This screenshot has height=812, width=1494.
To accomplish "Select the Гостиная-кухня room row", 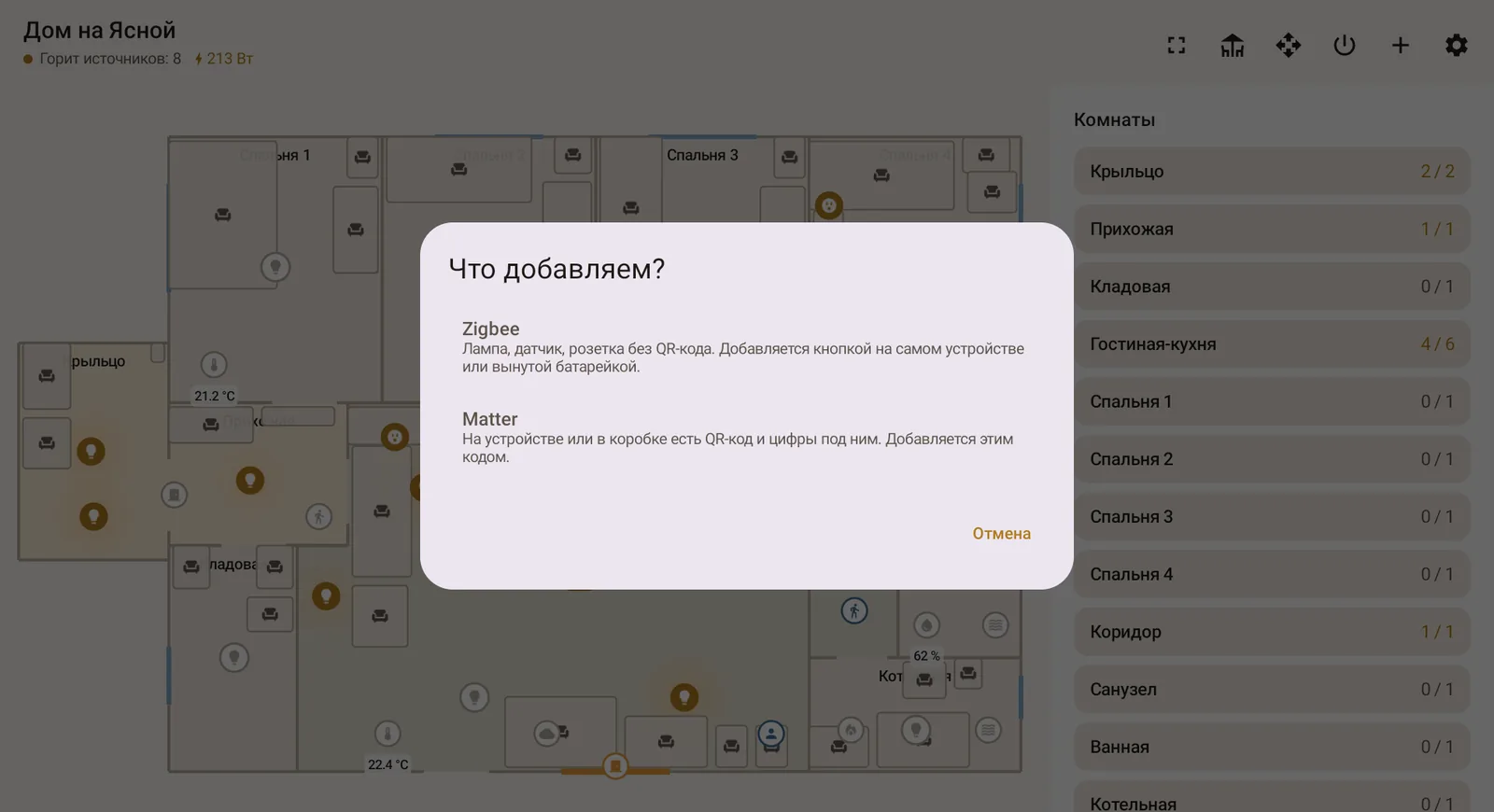I will click(x=1272, y=344).
